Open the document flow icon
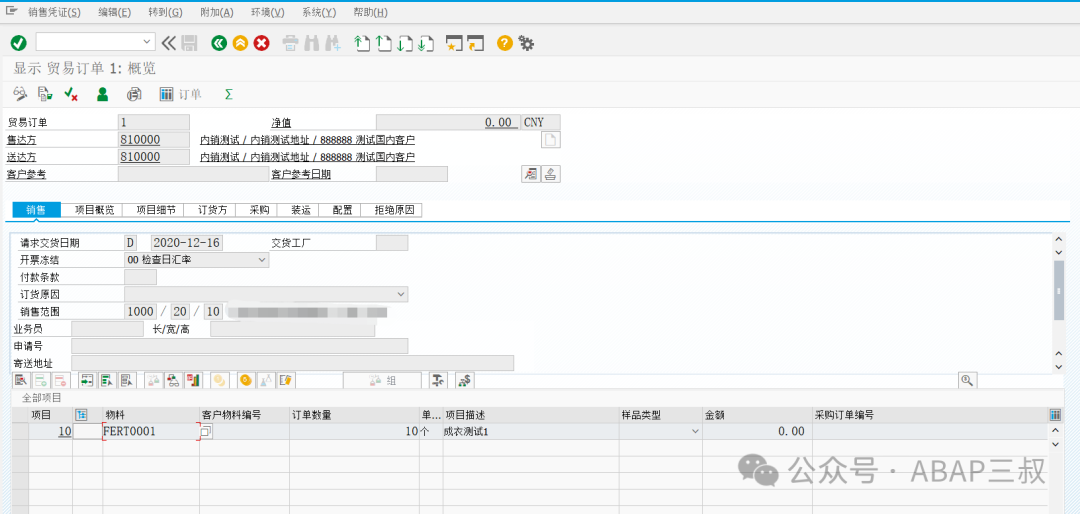The width and height of the screenshot is (1080, 514). (x=45, y=94)
